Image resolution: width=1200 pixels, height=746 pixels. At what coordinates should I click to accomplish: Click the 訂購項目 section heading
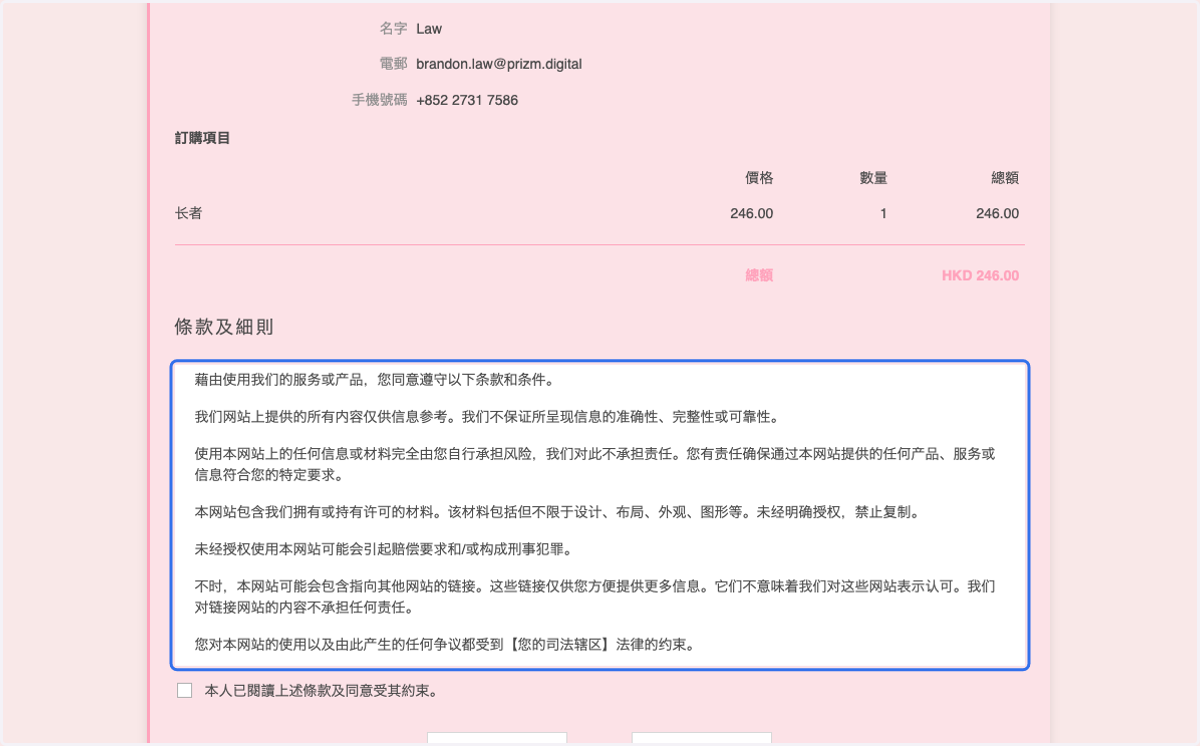coord(203,138)
